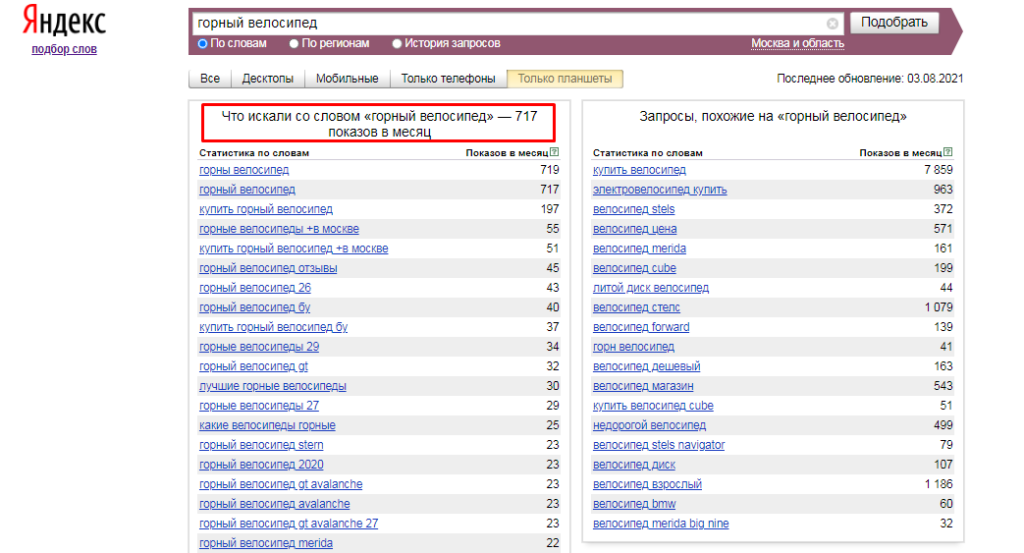The height and width of the screenshot is (553, 1024).
Task: Open the 'горный велосипед бу' link
Action: [x=255, y=307]
